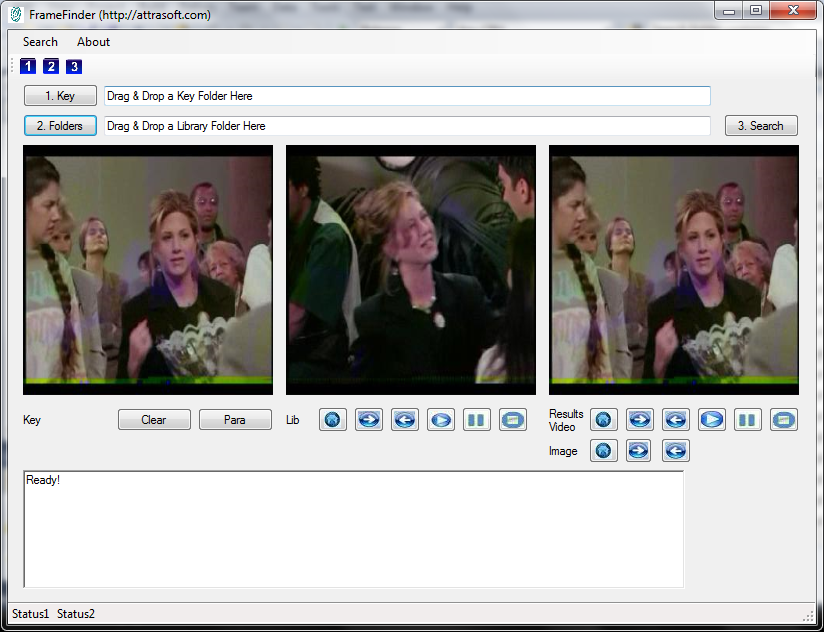Click the Clear button

pos(154,420)
